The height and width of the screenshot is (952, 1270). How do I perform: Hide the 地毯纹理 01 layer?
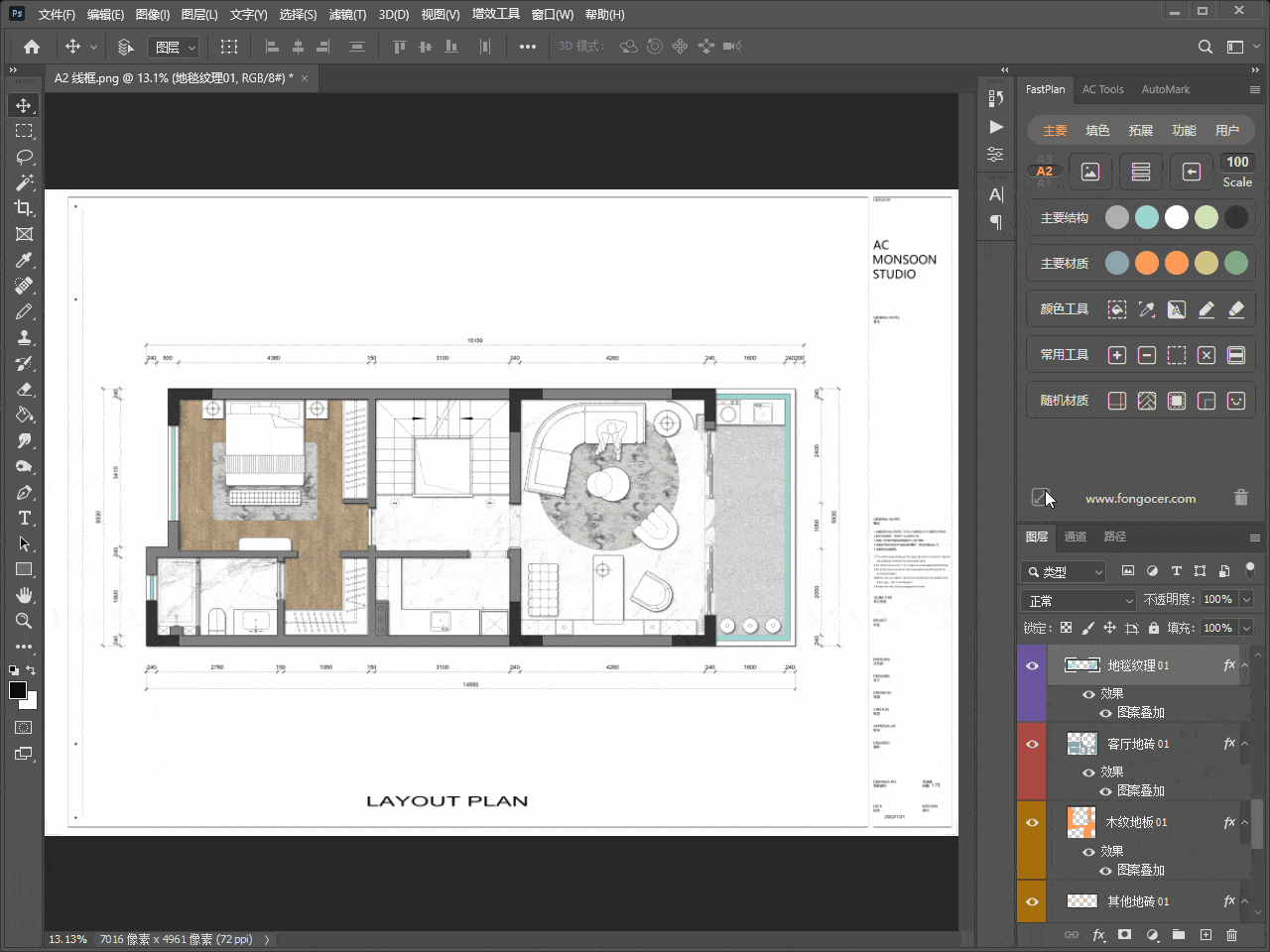tap(1032, 665)
